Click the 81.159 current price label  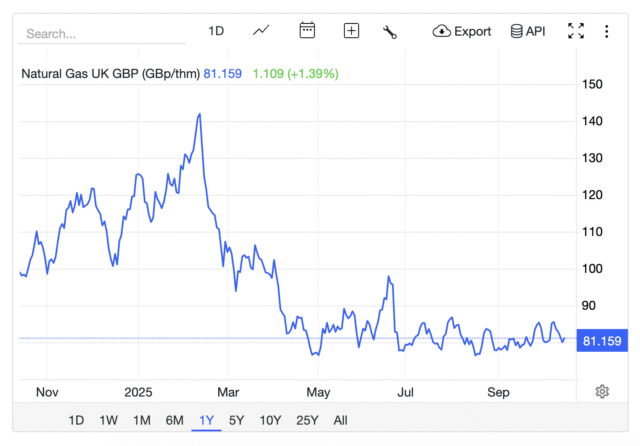(602, 341)
